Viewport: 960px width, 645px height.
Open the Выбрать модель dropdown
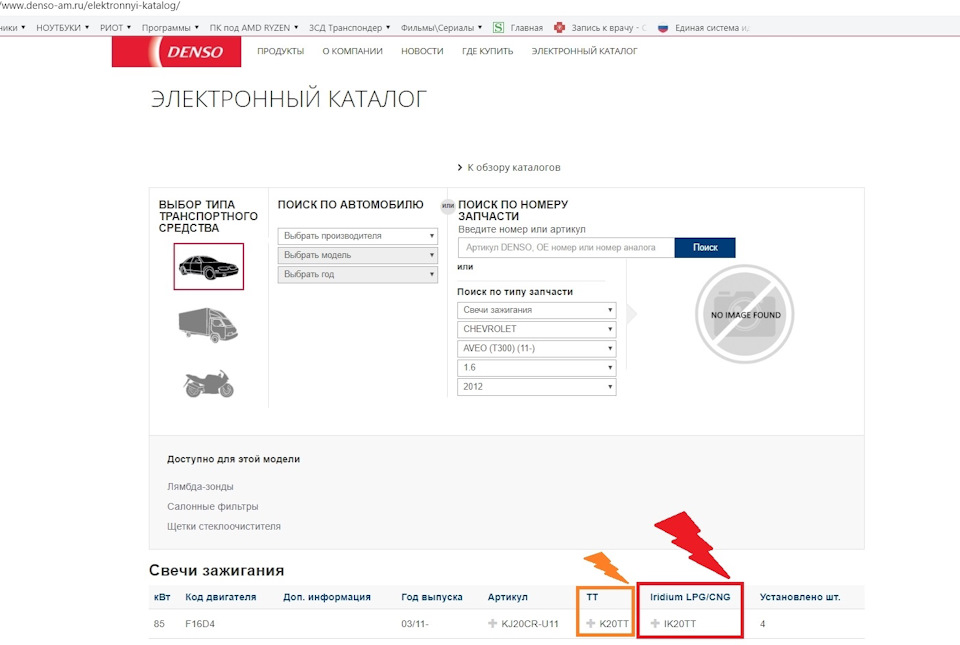[358, 255]
